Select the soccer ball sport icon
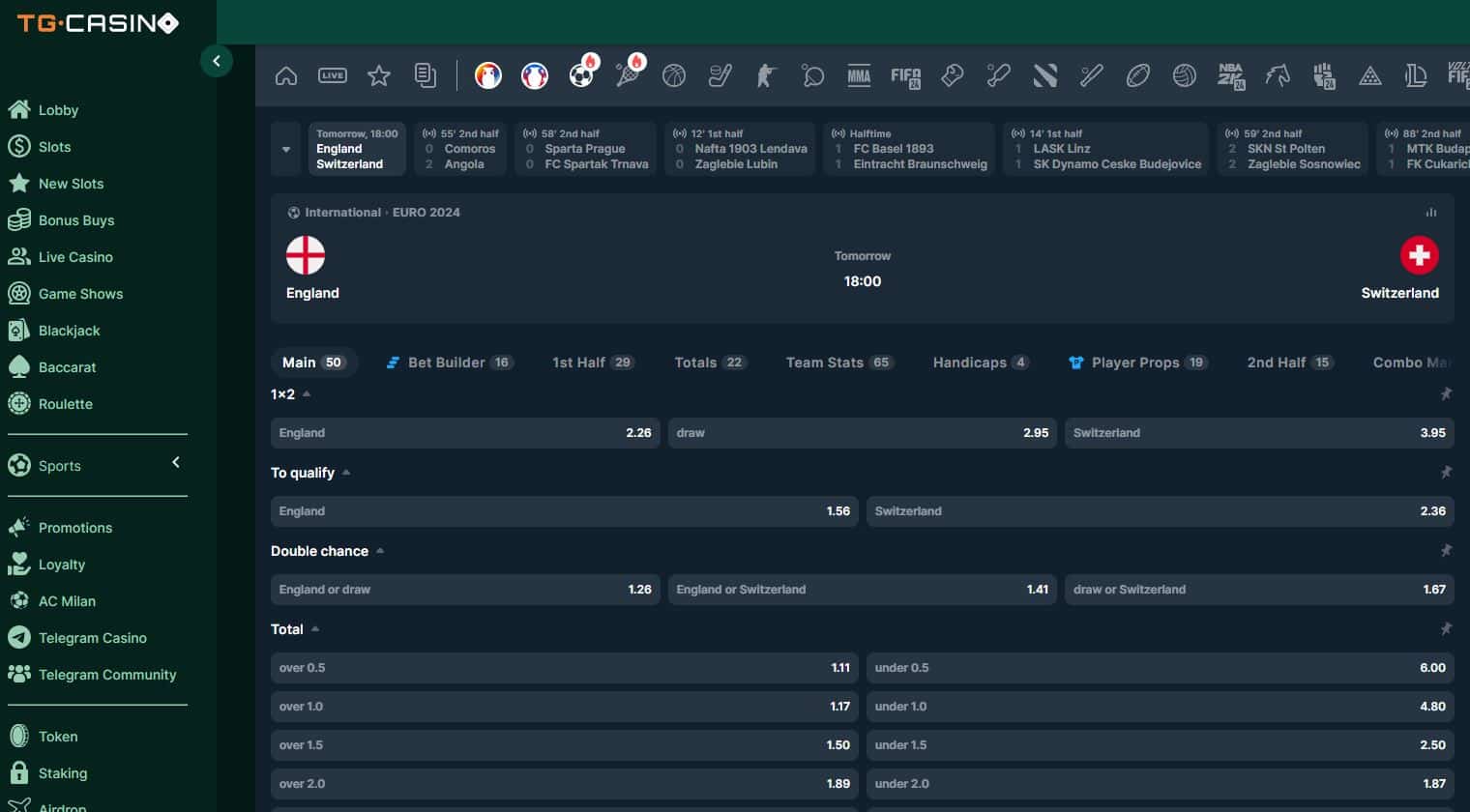This screenshot has height=812, width=1470. point(581,75)
